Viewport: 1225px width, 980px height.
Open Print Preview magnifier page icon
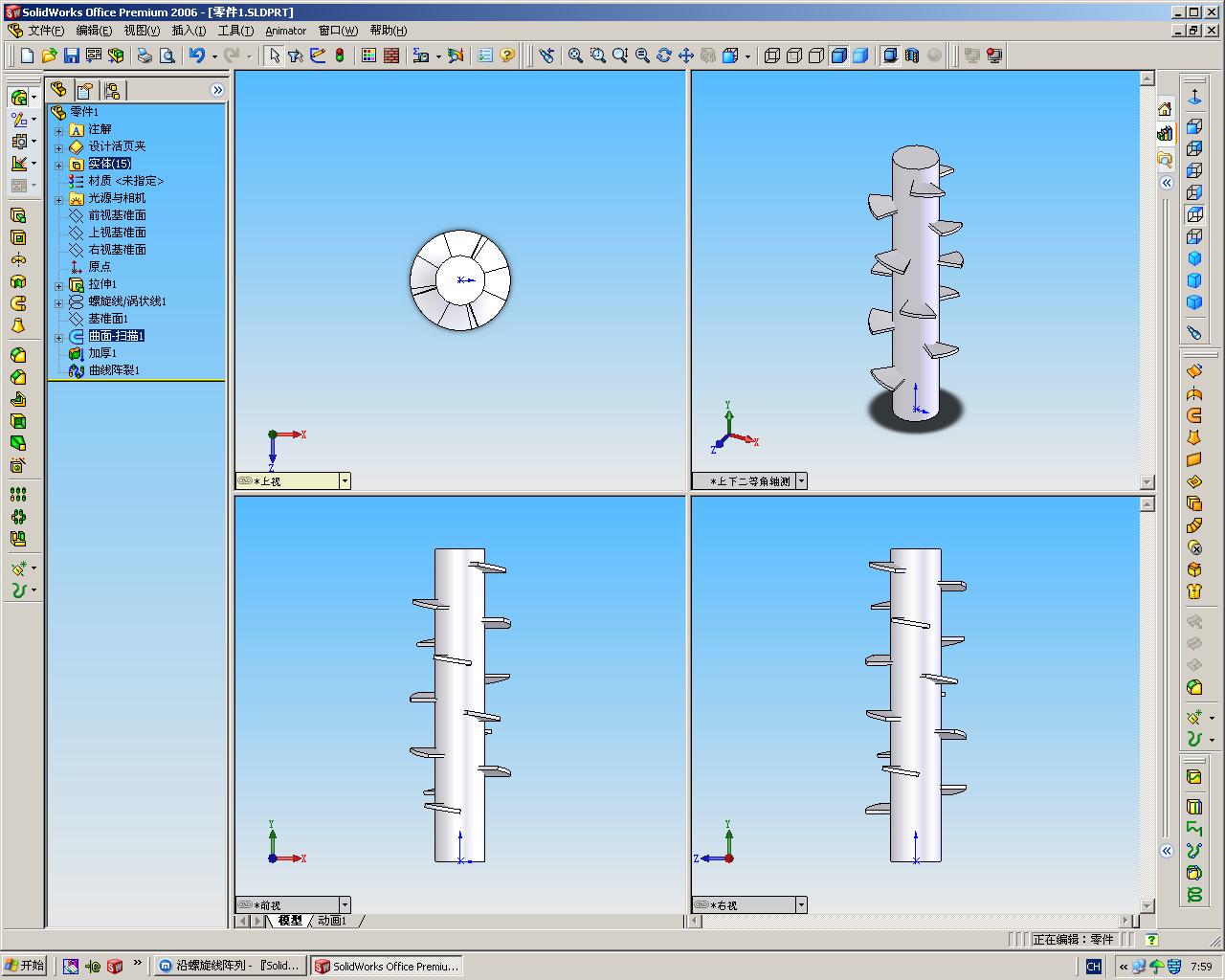tap(167, 56)
